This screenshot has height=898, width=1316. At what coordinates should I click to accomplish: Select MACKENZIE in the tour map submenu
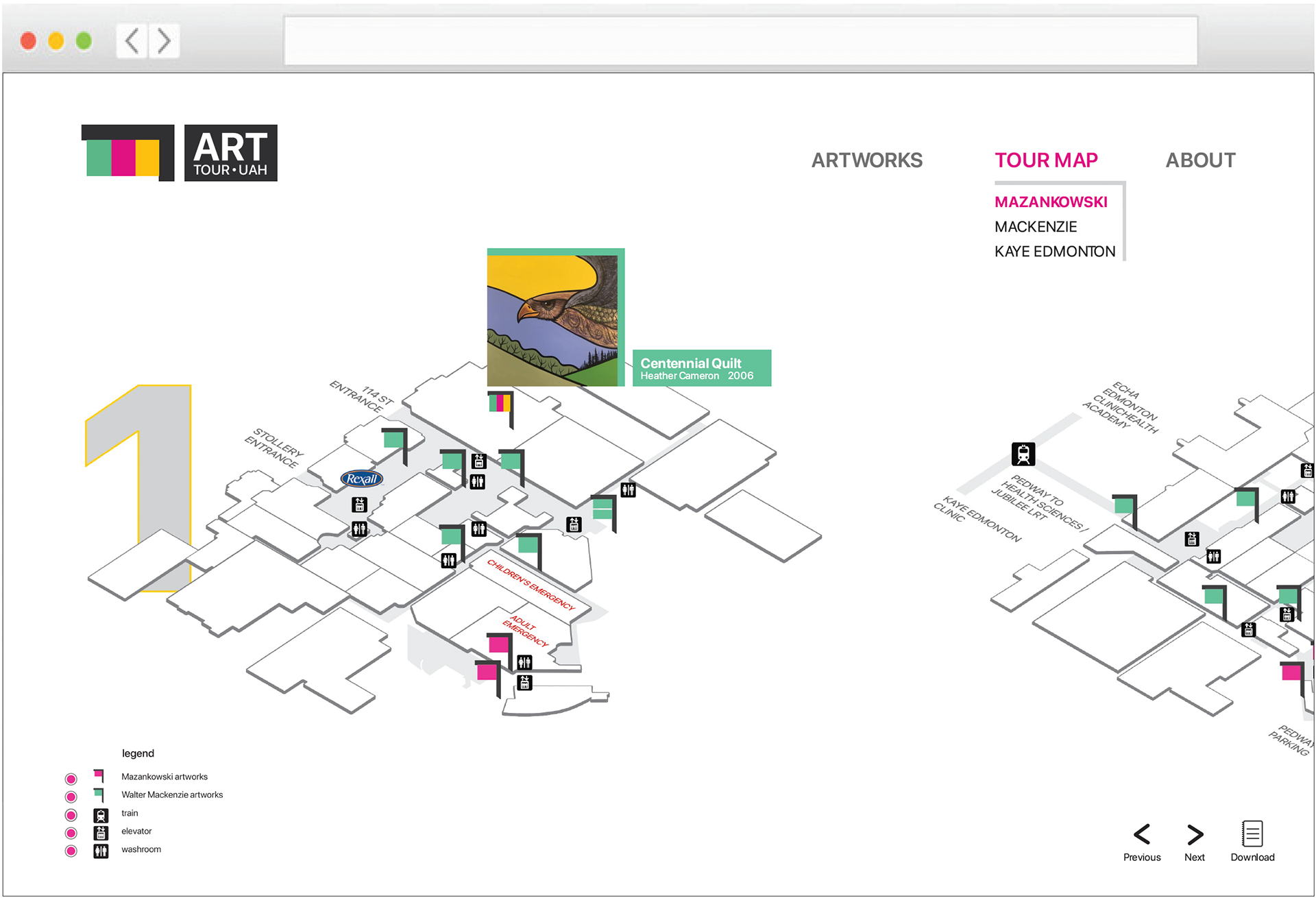(x=1036, y=227)
